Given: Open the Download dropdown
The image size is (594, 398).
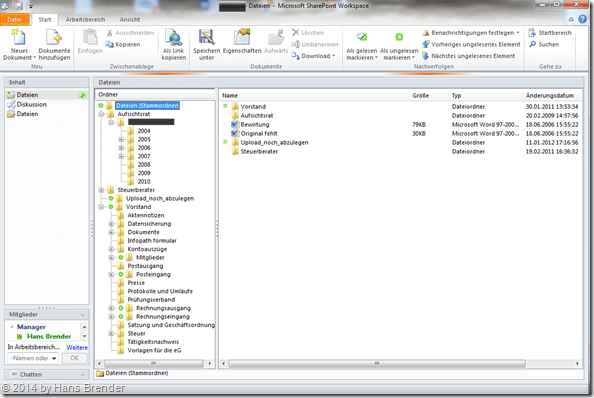Looking at the screenshot, I should tap(313, 56).
